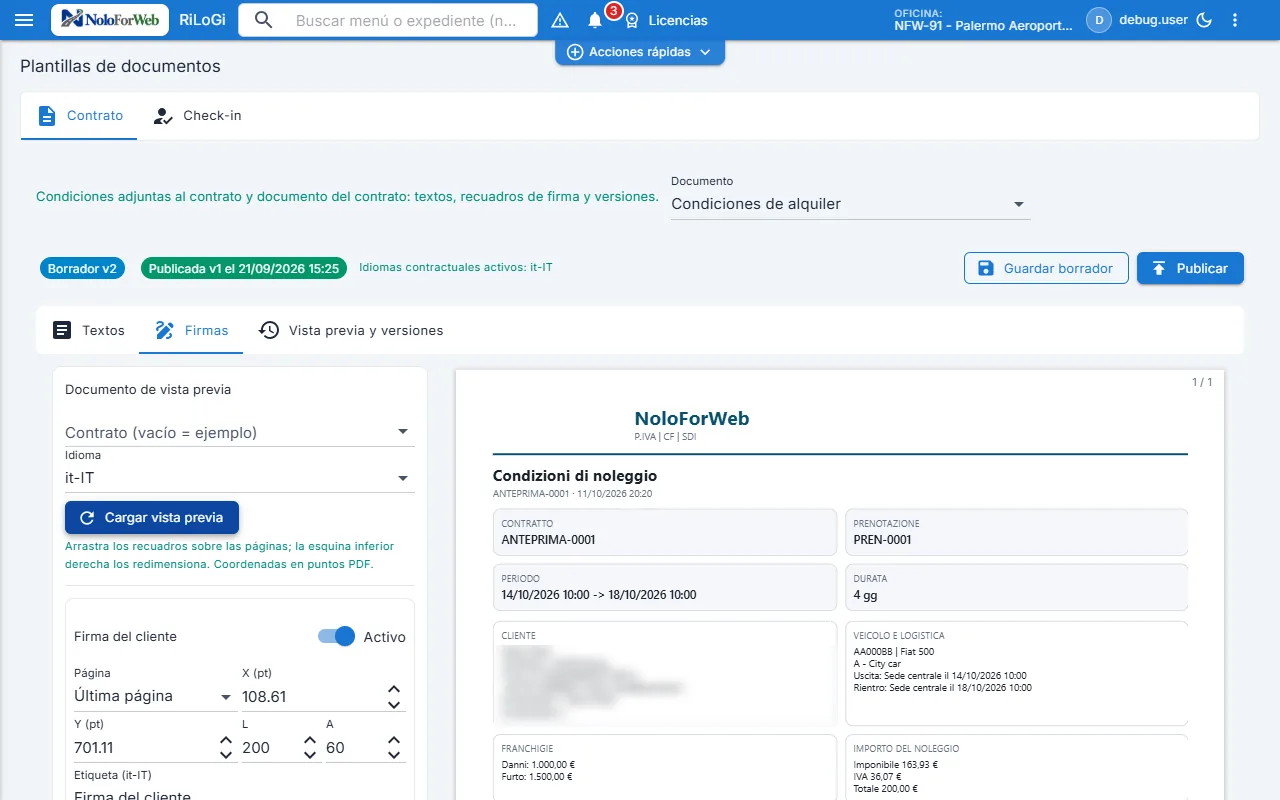Click the Publicada v1 status badge
Screen dimensions: 1280x800
pyautogui.click(x=244, y=268)
